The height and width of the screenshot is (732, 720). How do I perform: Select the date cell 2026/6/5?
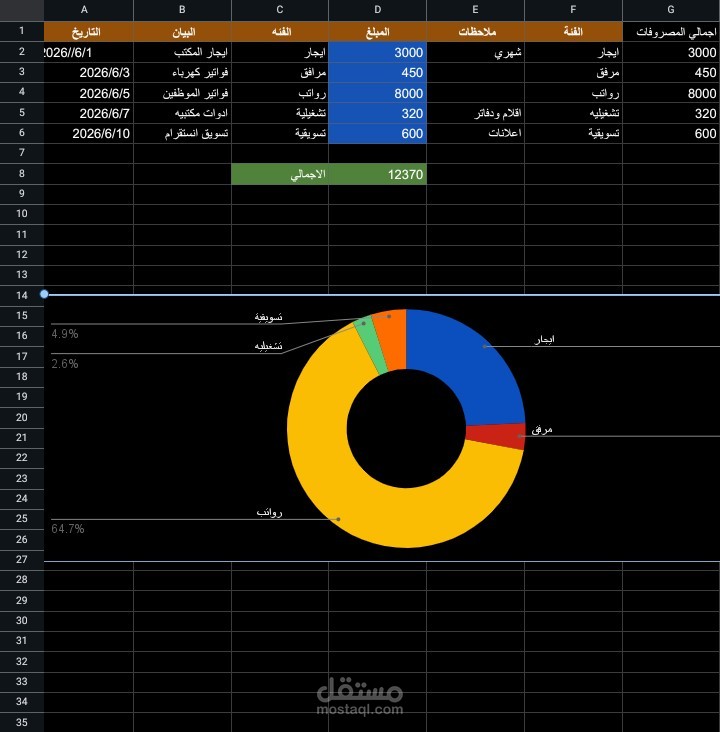[89, 93]
